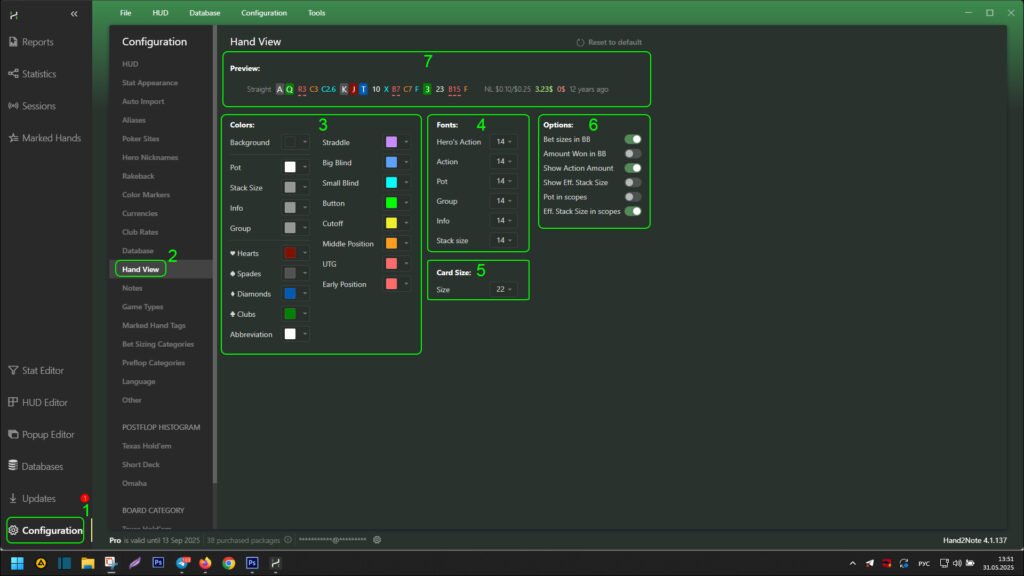Expand Hero's Action font size dropdown
This screenshot has width=1024, height=576.
[x=503, y=142]
